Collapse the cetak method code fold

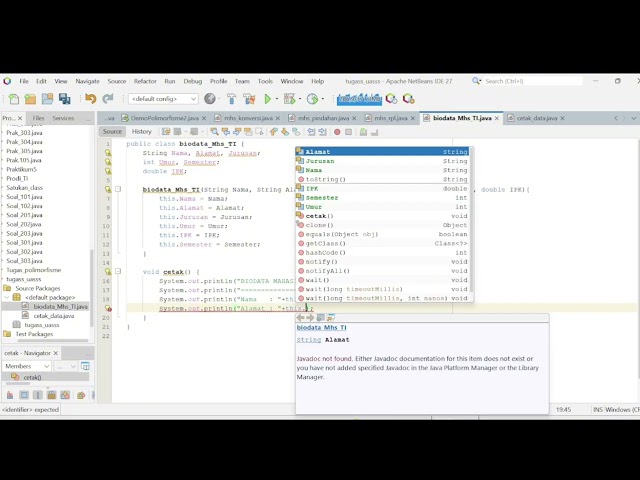coord(118,271)
